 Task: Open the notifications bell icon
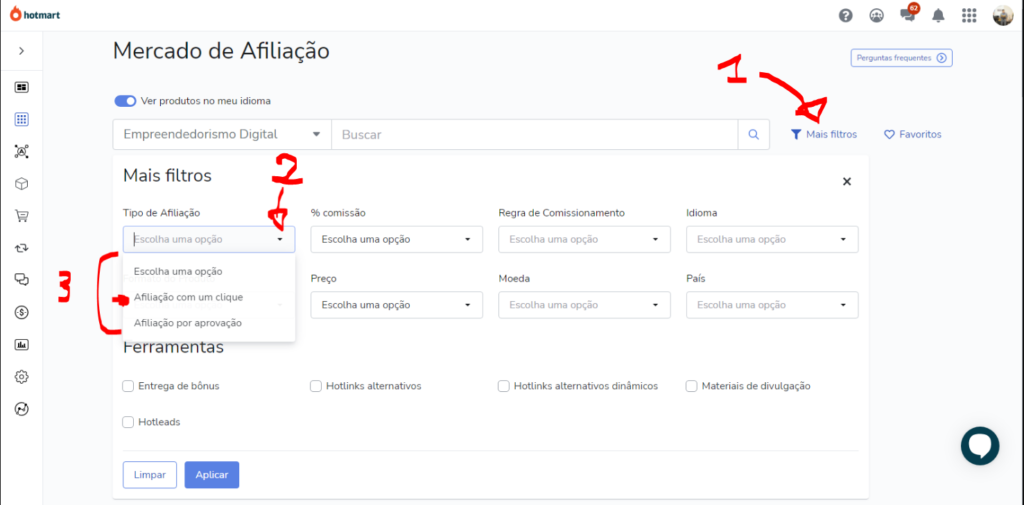tap(938, 15)
